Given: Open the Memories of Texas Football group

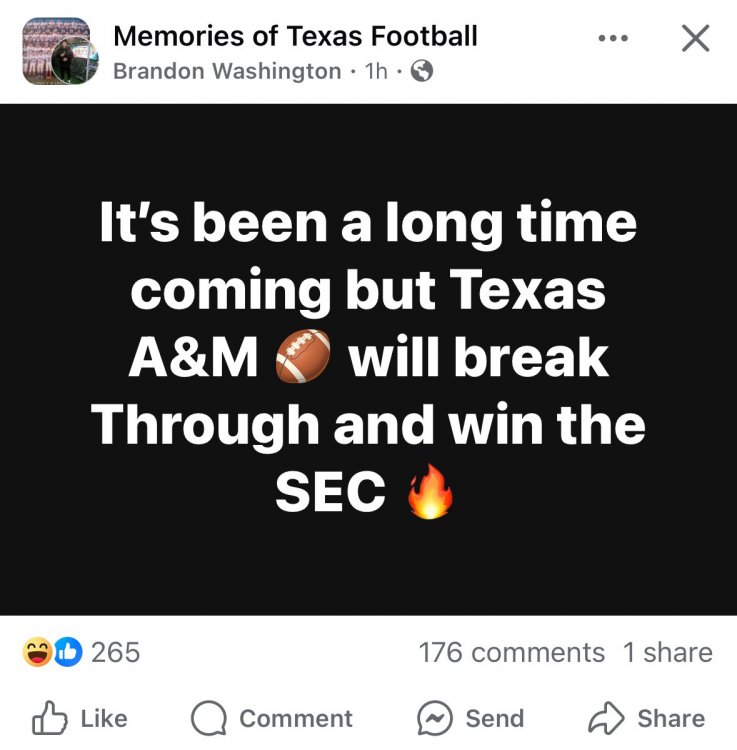Looking at the screenshot, I should (295, 36).
